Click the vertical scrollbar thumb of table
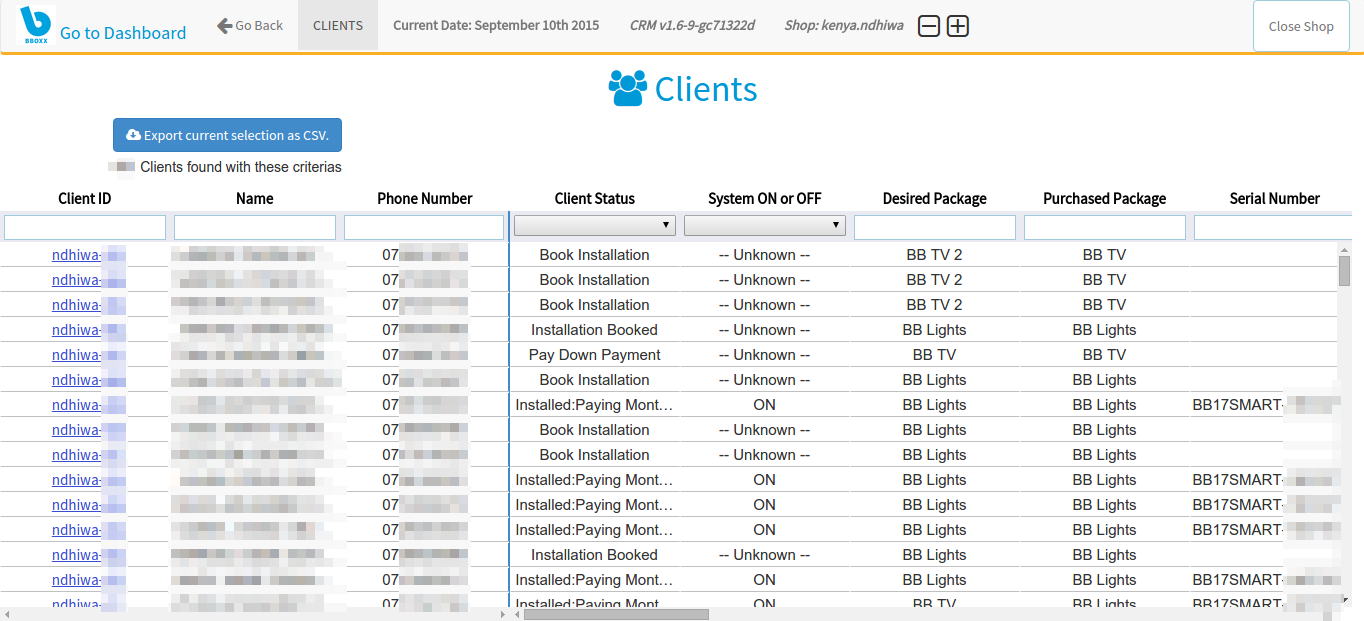Screen dimensions: 1364x621 pos(1344,271)
